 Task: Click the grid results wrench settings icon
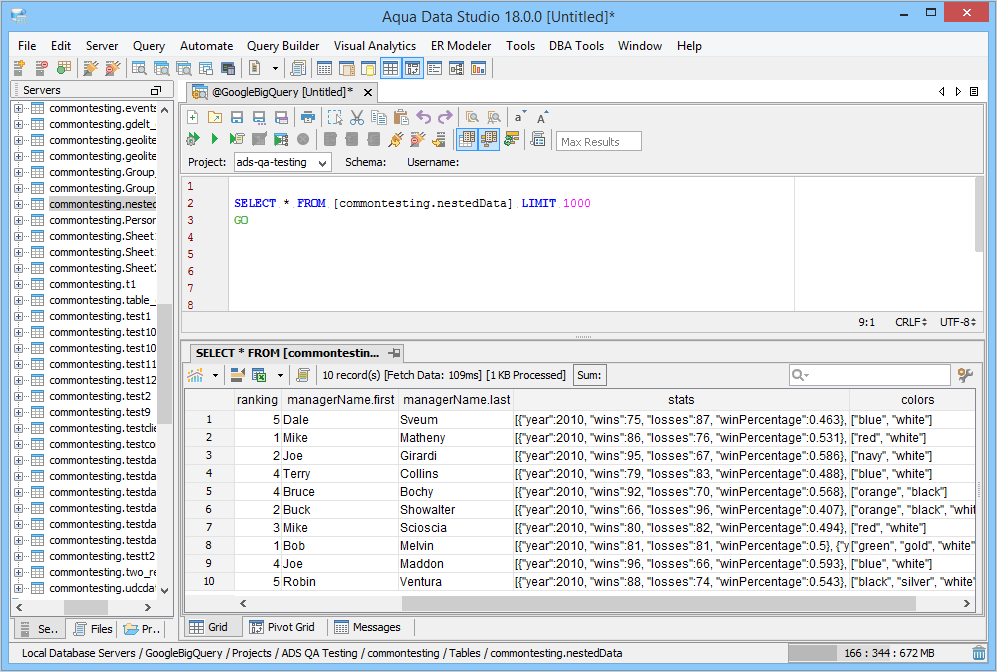(965, 375)
